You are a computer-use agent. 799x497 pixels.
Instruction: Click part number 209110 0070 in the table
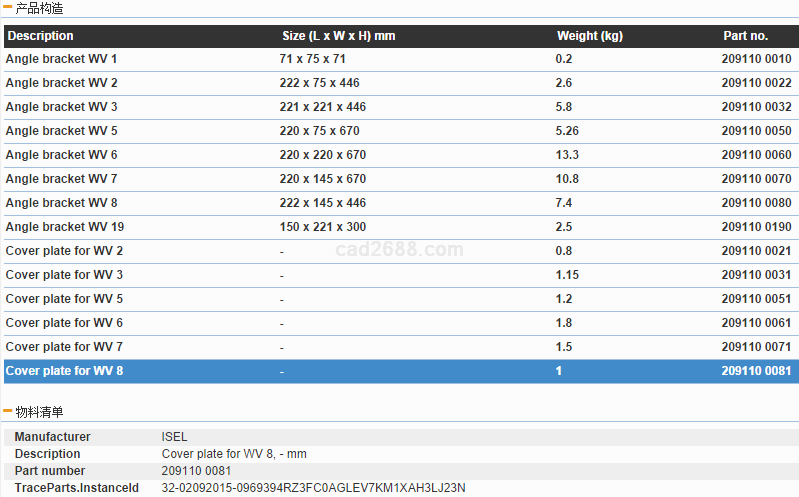point(756,179)
